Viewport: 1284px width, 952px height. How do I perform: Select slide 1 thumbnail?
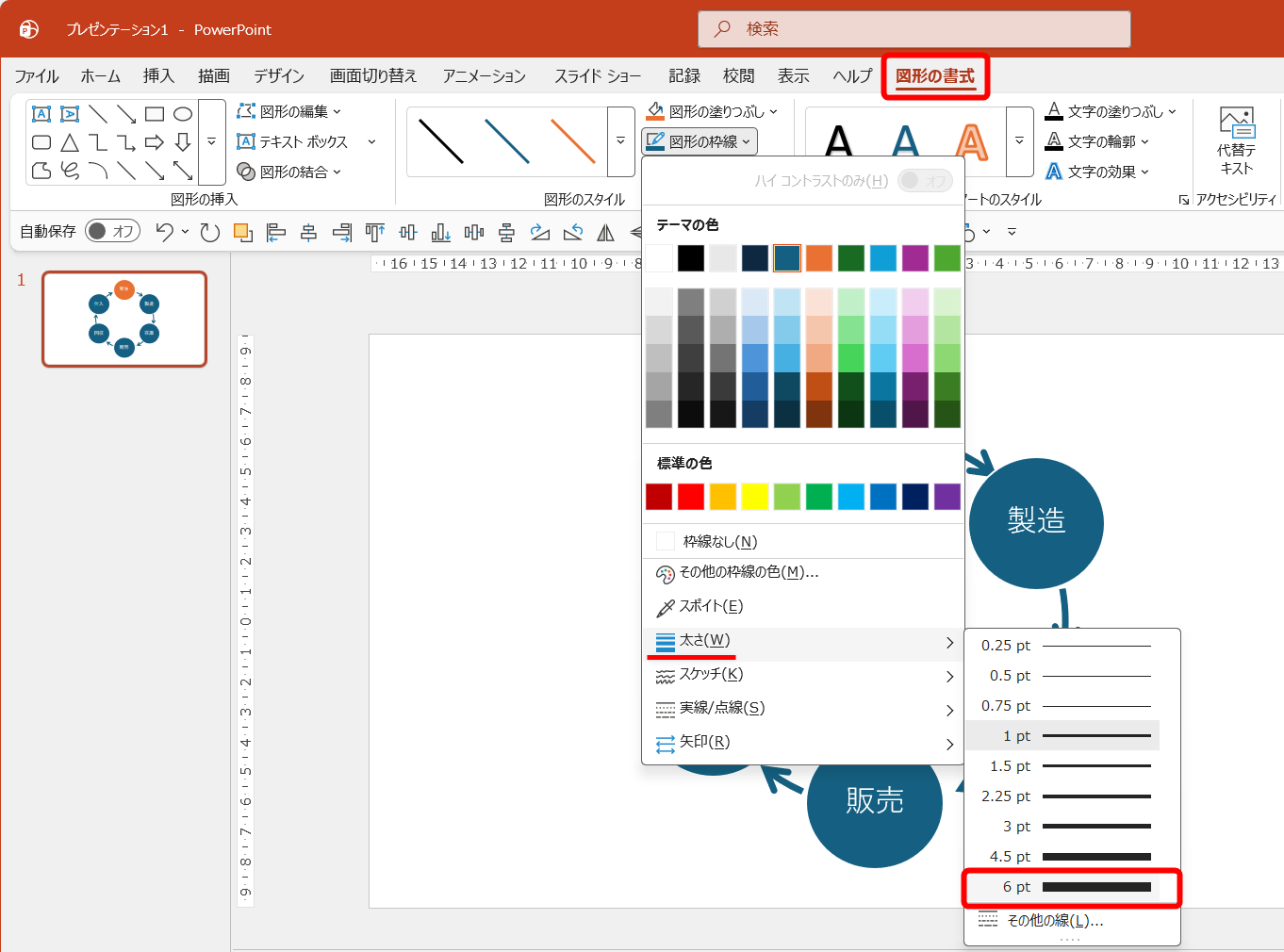(124, 320)
